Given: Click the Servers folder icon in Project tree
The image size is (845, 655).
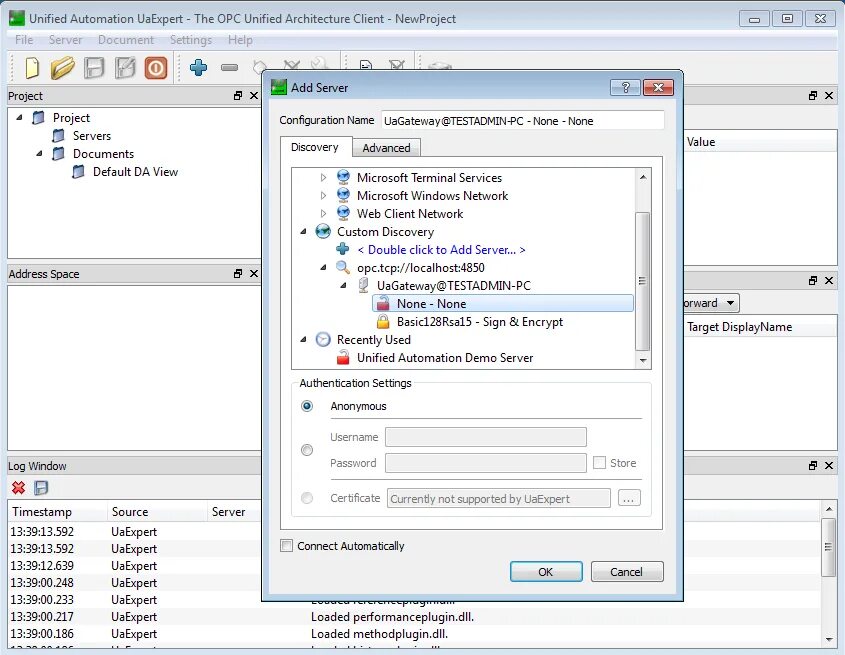Looking at the screenshot, I should click(x=59, y=135).
